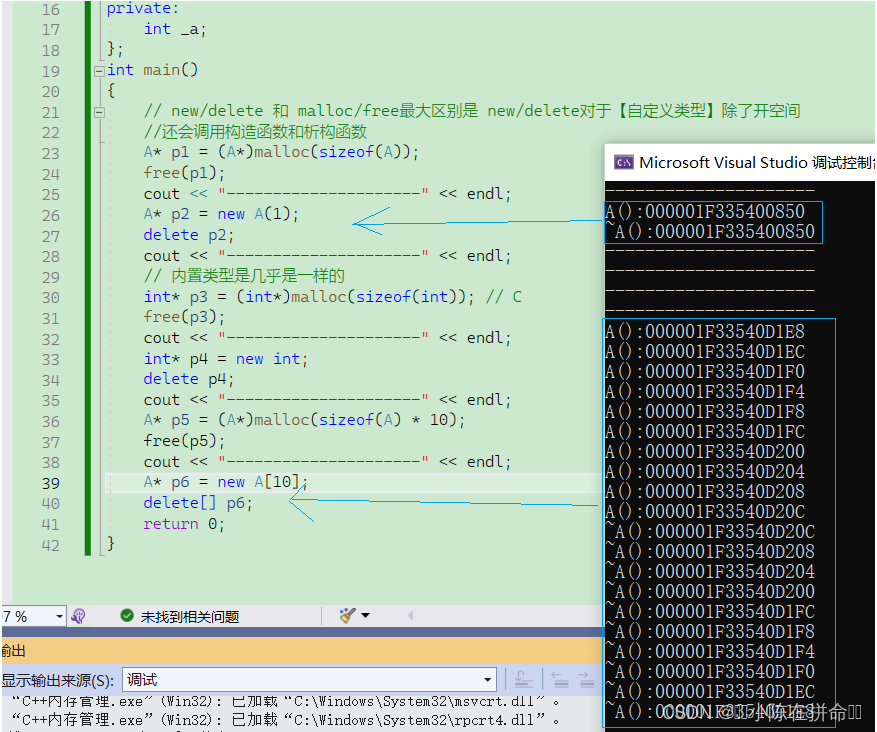This screenshot has height=732, width=877.
Task: Click the output line mentioning msvcrt.dll
Action: [285, 701]
